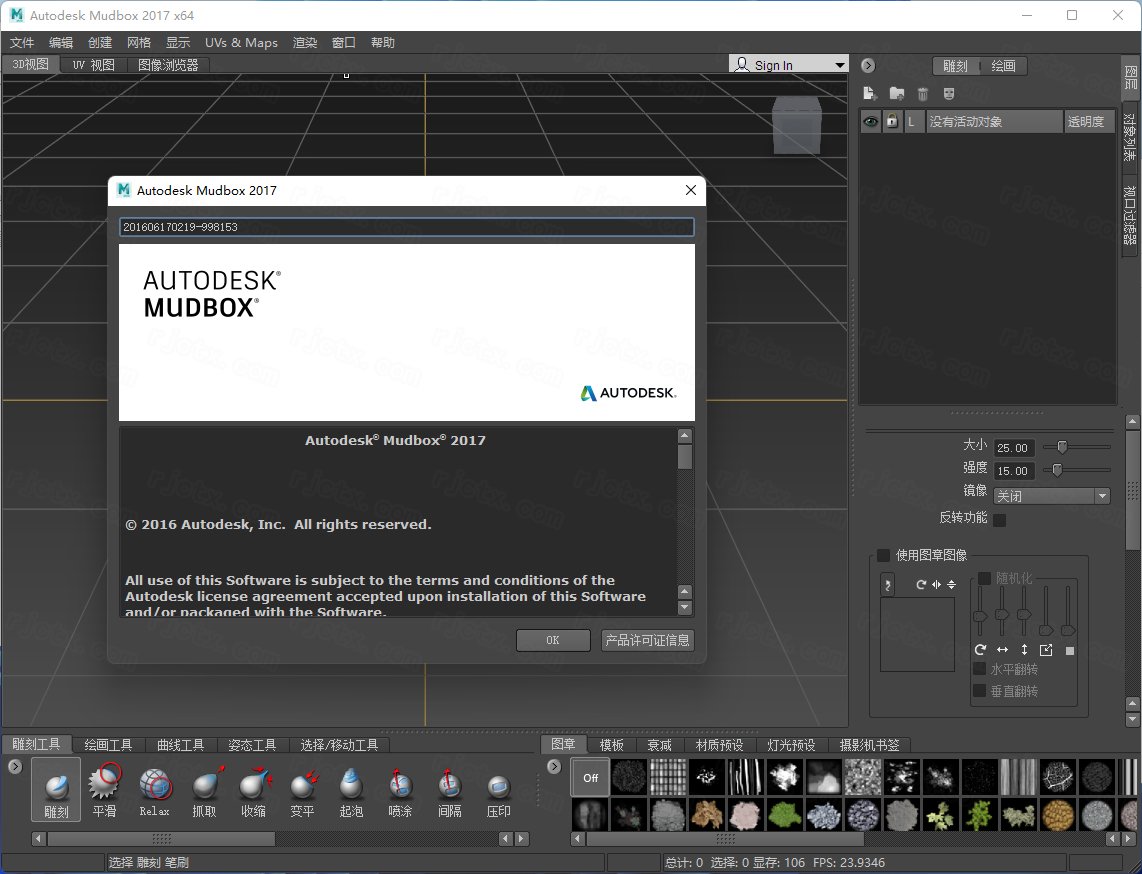Toggle the layer visibility eye icon
The width and height of the screenshot is (1142, 874).
(x=870, y=121)
